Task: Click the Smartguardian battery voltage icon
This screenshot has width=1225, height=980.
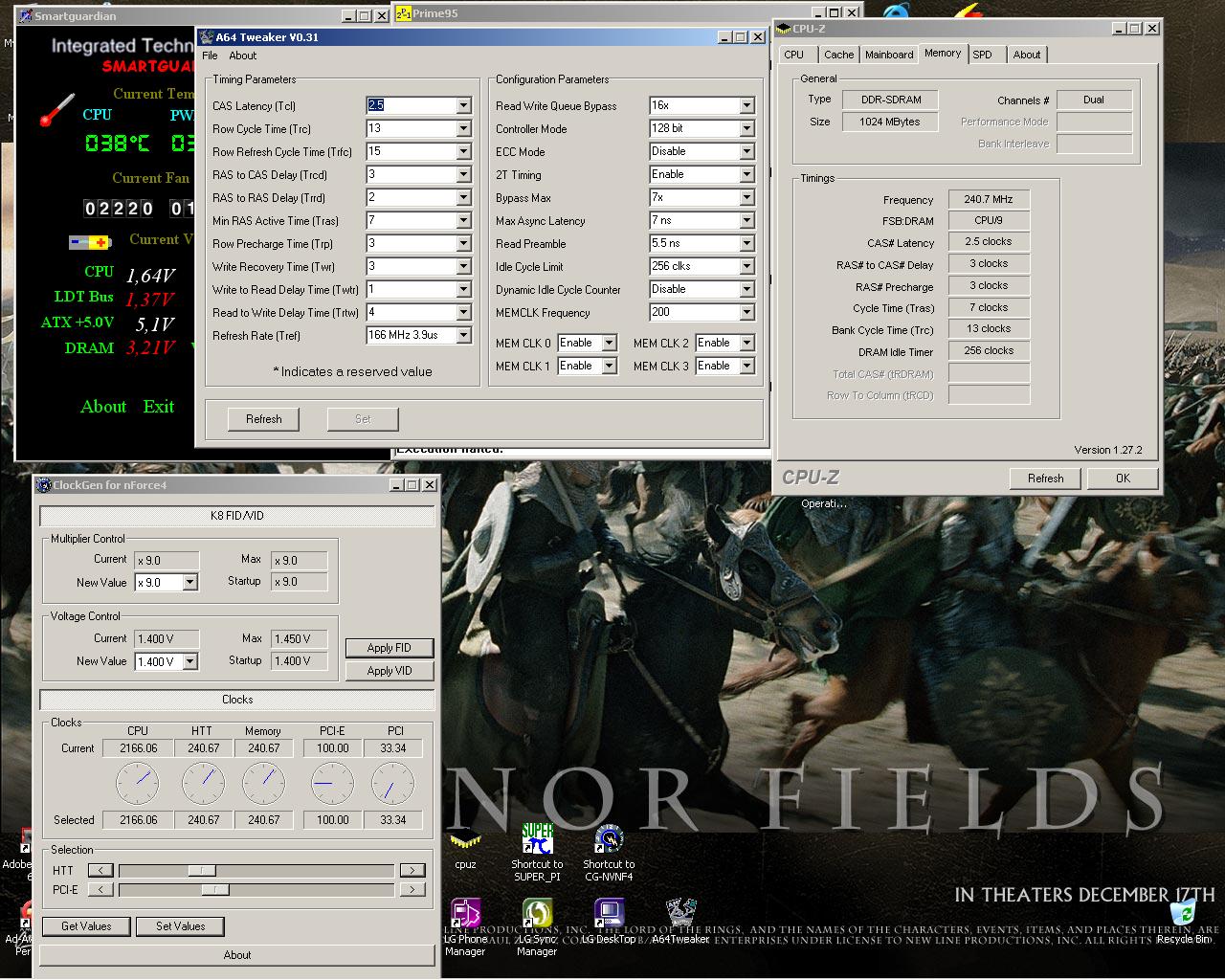Action: pos(90,242)
